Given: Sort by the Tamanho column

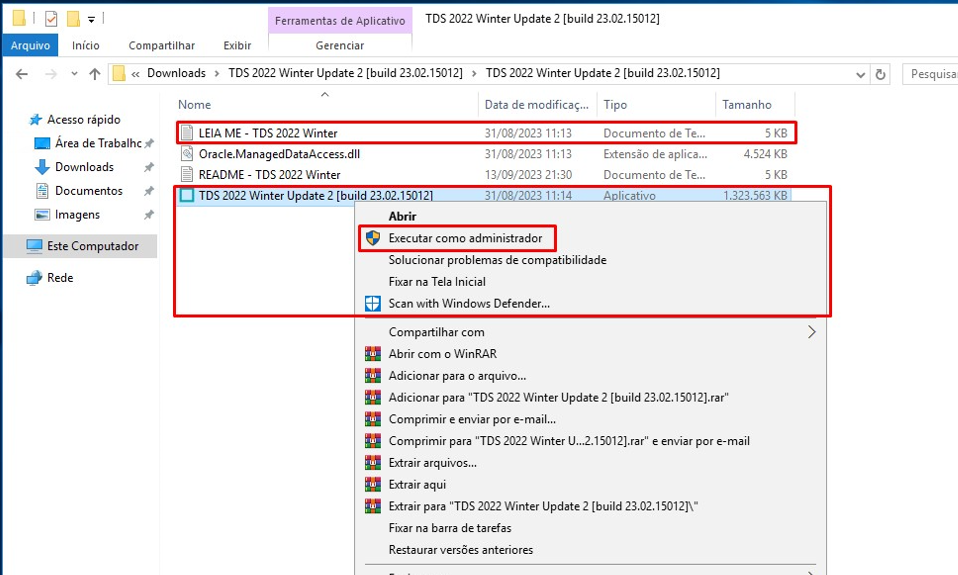Looking at the screenshot, I should click(747, 104).
